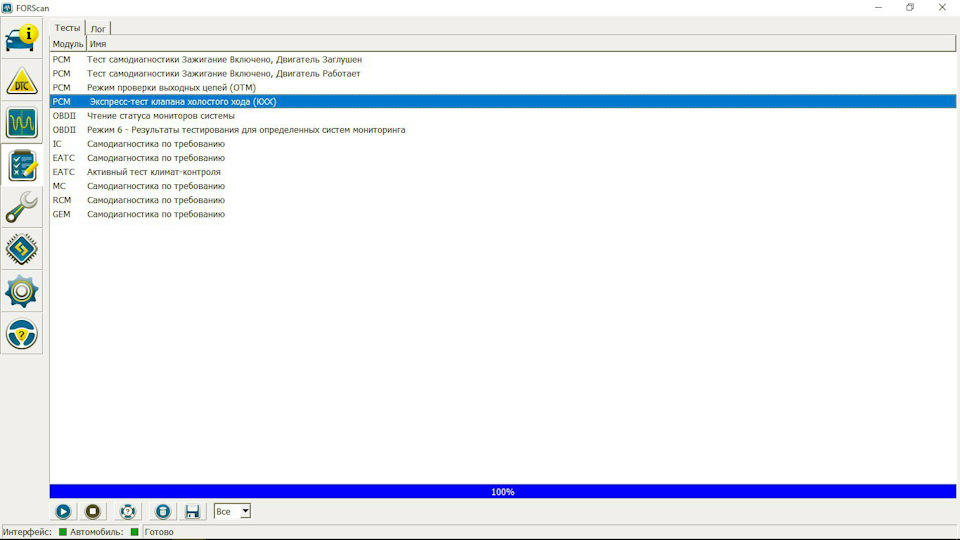Sort by the 'Модуль' column header
Screen dimensions: 960x540
pyautogui.click(x=67, y=44)
